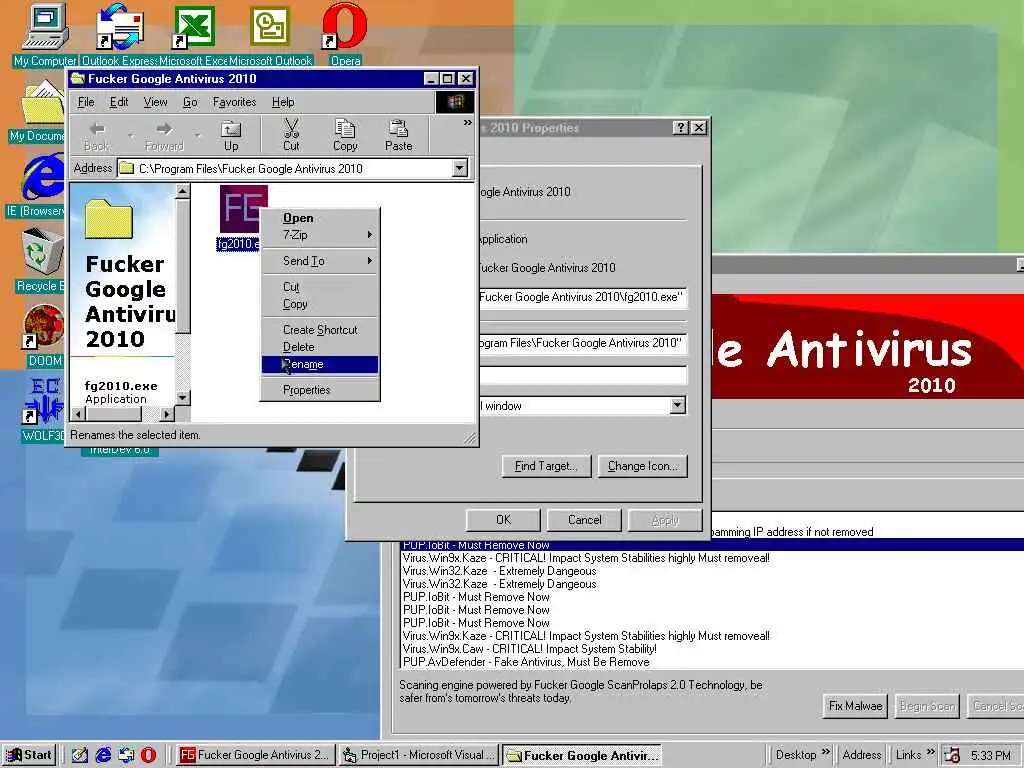
Task: Choose Cut in the context menu
Action: pos(320,287)
